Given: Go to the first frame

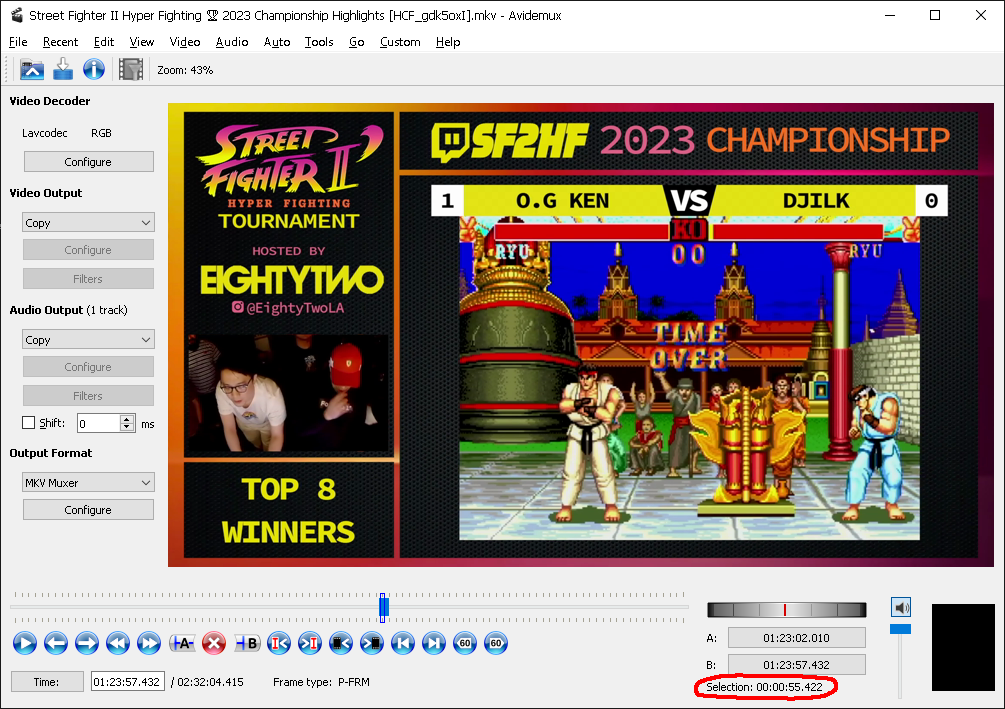Looking at the screenshot, I should pyautogui.click(x=403, y=643).
